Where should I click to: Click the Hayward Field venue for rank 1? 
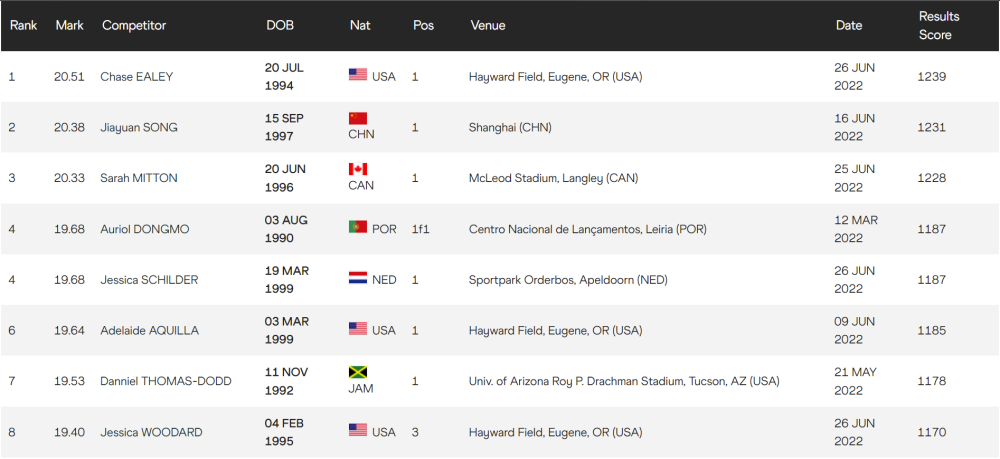555,77
